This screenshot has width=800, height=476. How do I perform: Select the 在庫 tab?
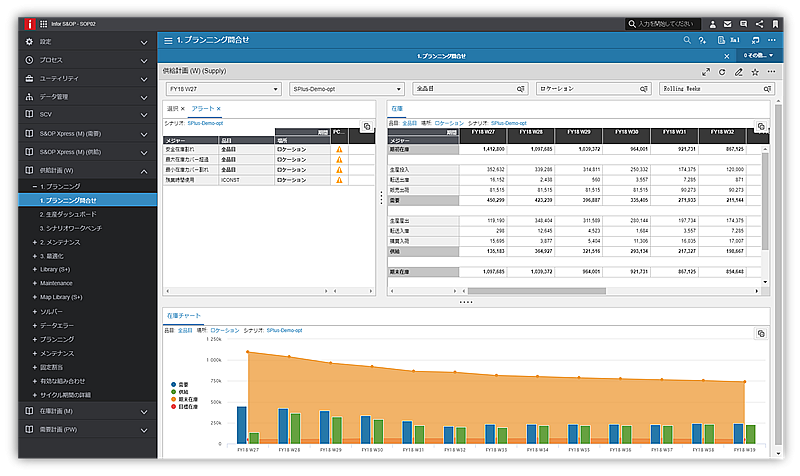tap(397, 109)
